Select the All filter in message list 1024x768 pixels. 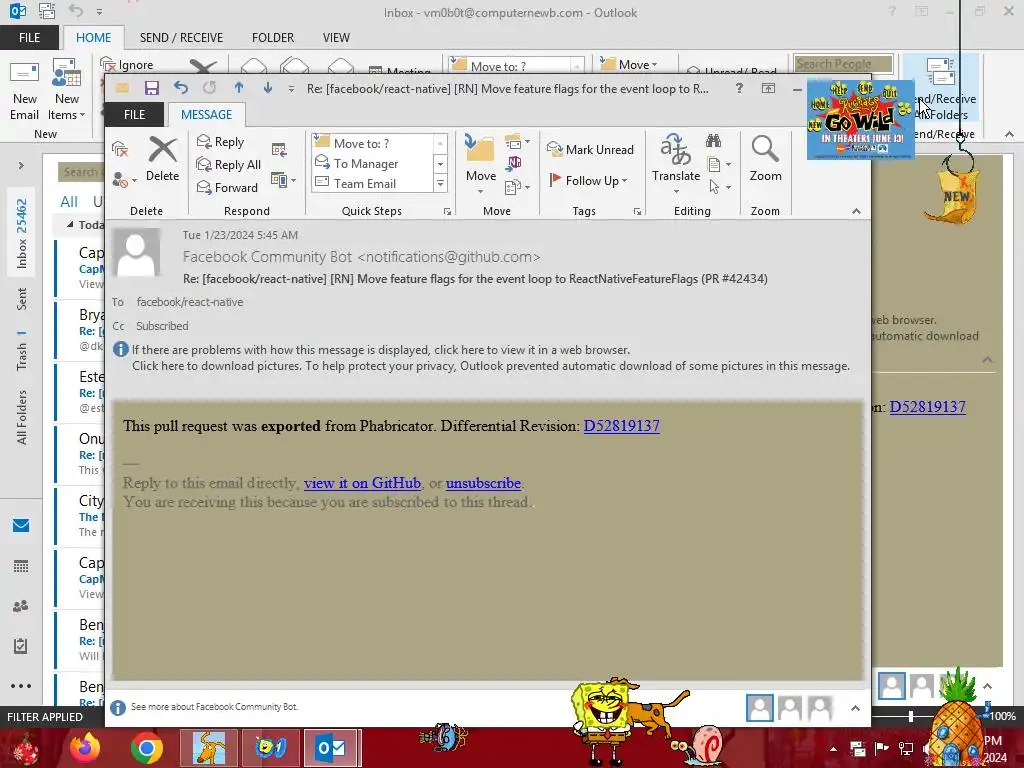click(x=69, y=202)
